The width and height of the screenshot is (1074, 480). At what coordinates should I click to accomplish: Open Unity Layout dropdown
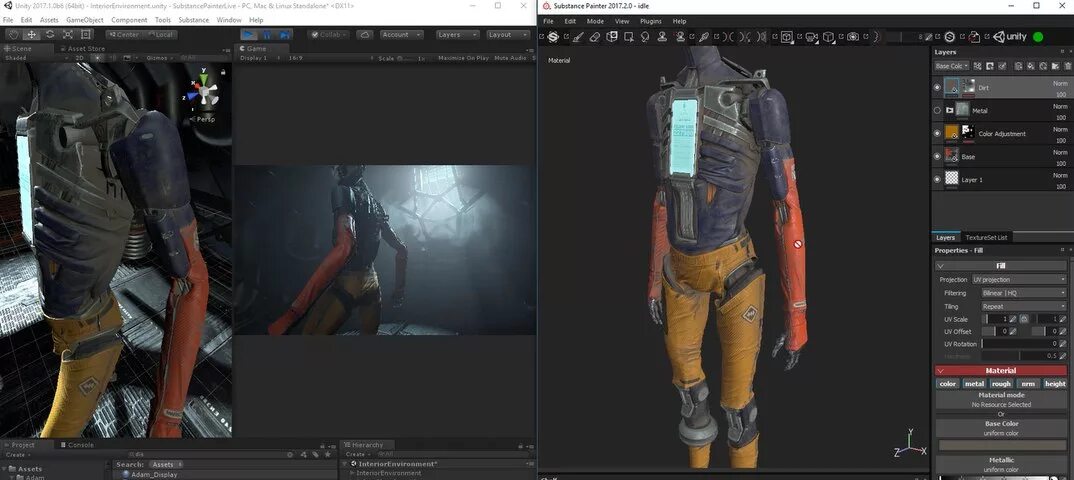[x=508, y=34]
